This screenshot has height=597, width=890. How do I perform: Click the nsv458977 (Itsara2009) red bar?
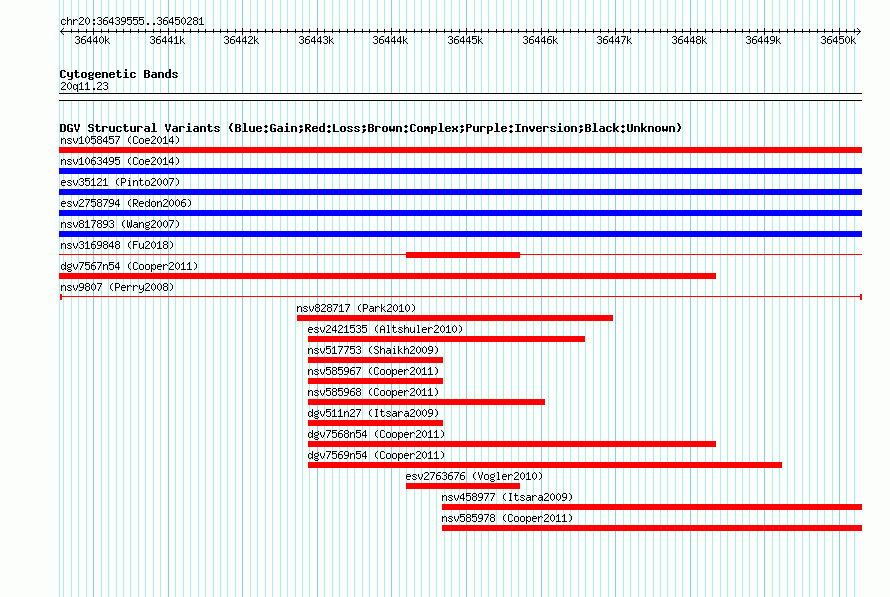(x=652, y=507)
